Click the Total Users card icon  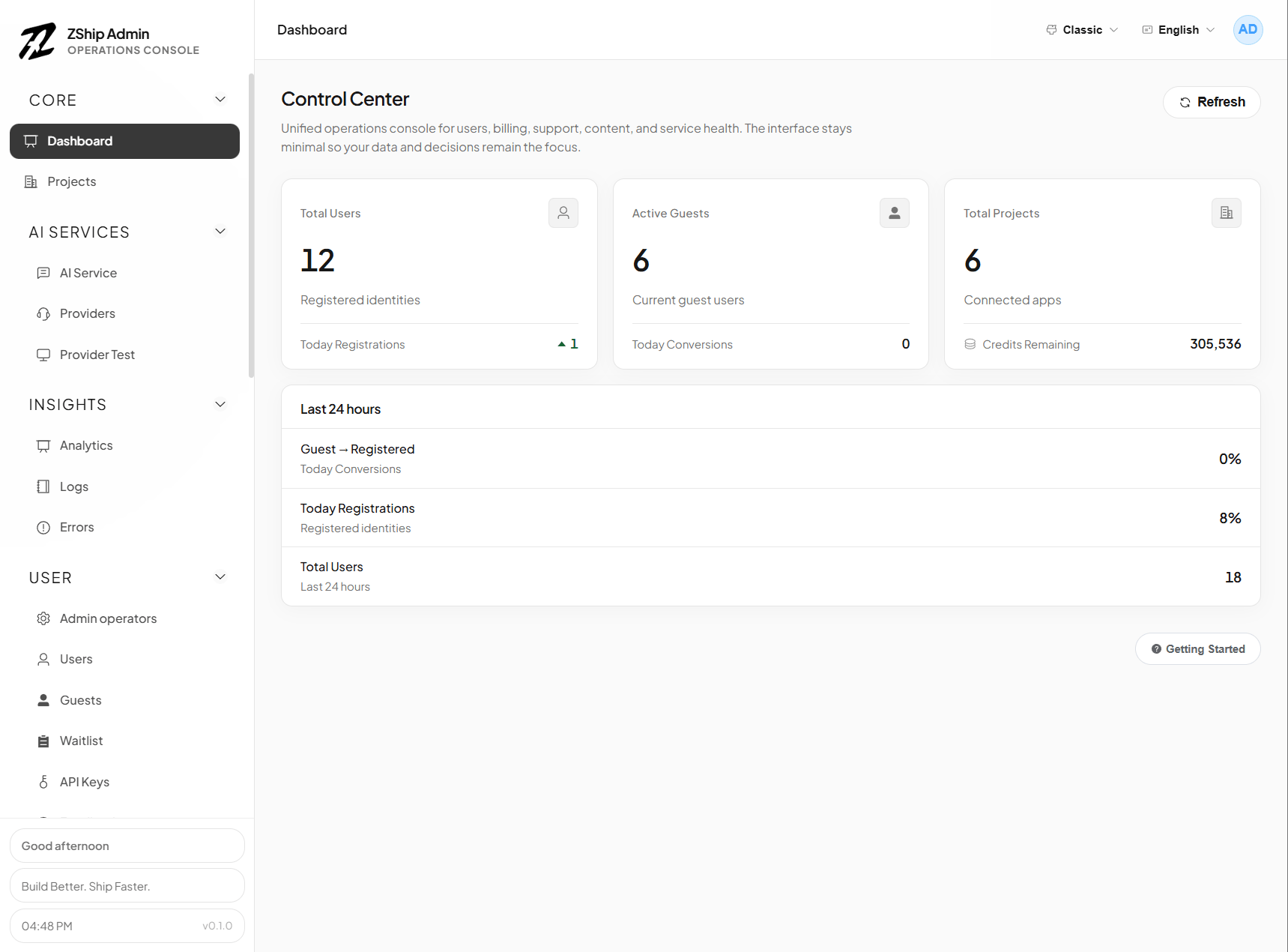[x=563, y=213]
